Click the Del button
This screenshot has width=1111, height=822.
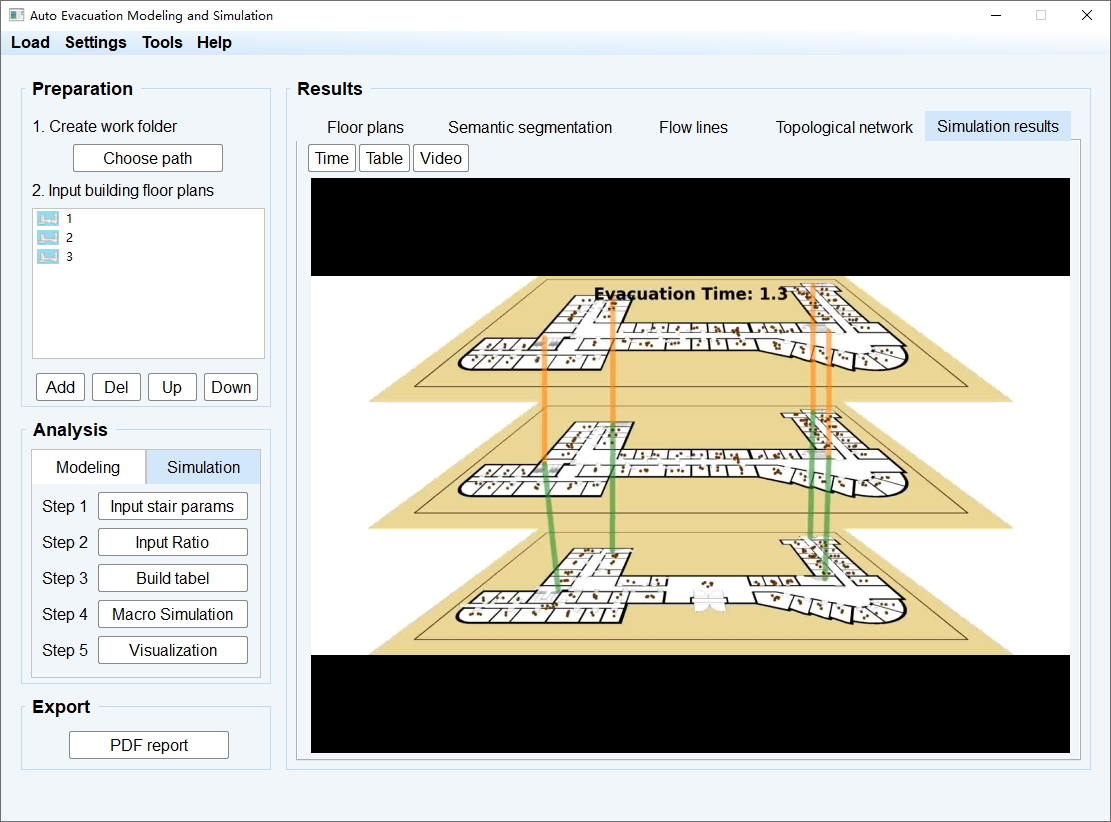(x=116, y=388)
